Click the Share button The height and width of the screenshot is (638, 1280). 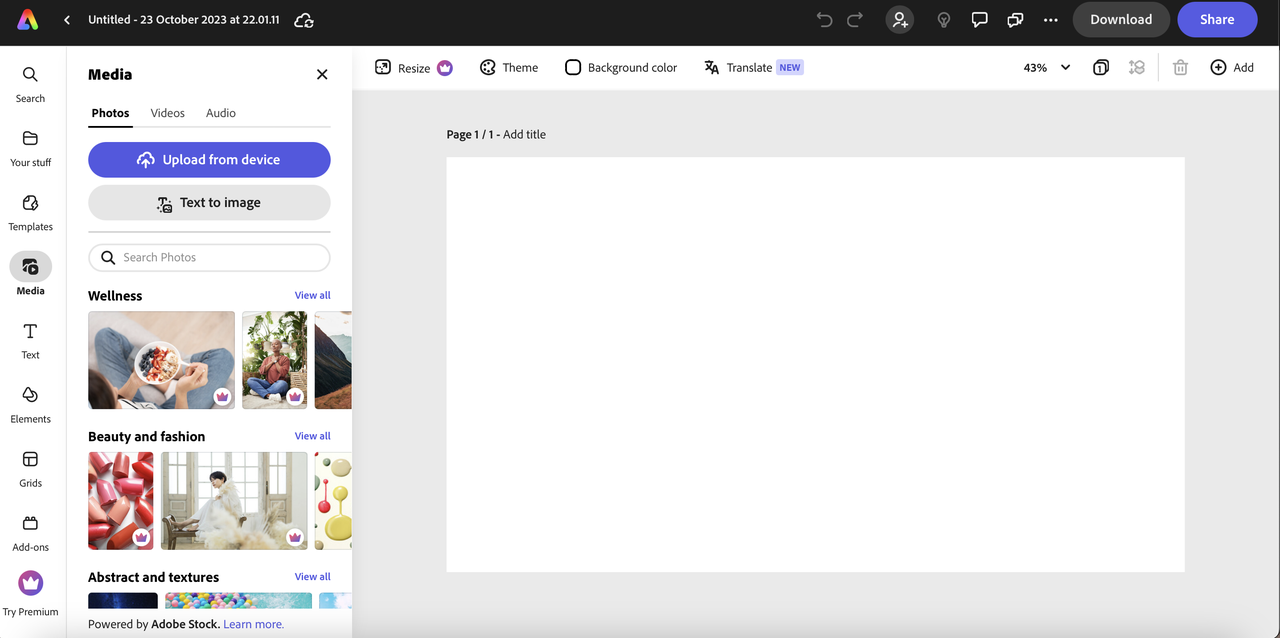coord(1217,20)
